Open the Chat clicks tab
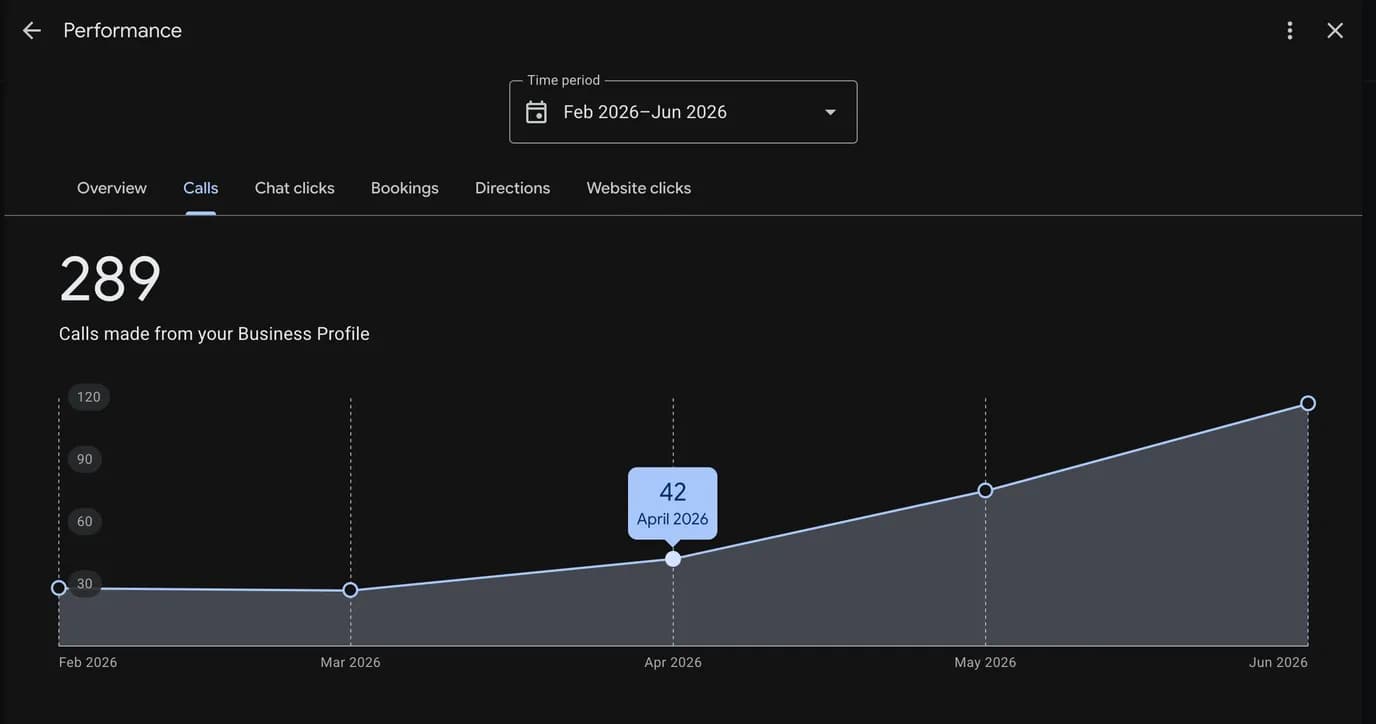Screen dimensions: 1376x724 click(295, 188)
